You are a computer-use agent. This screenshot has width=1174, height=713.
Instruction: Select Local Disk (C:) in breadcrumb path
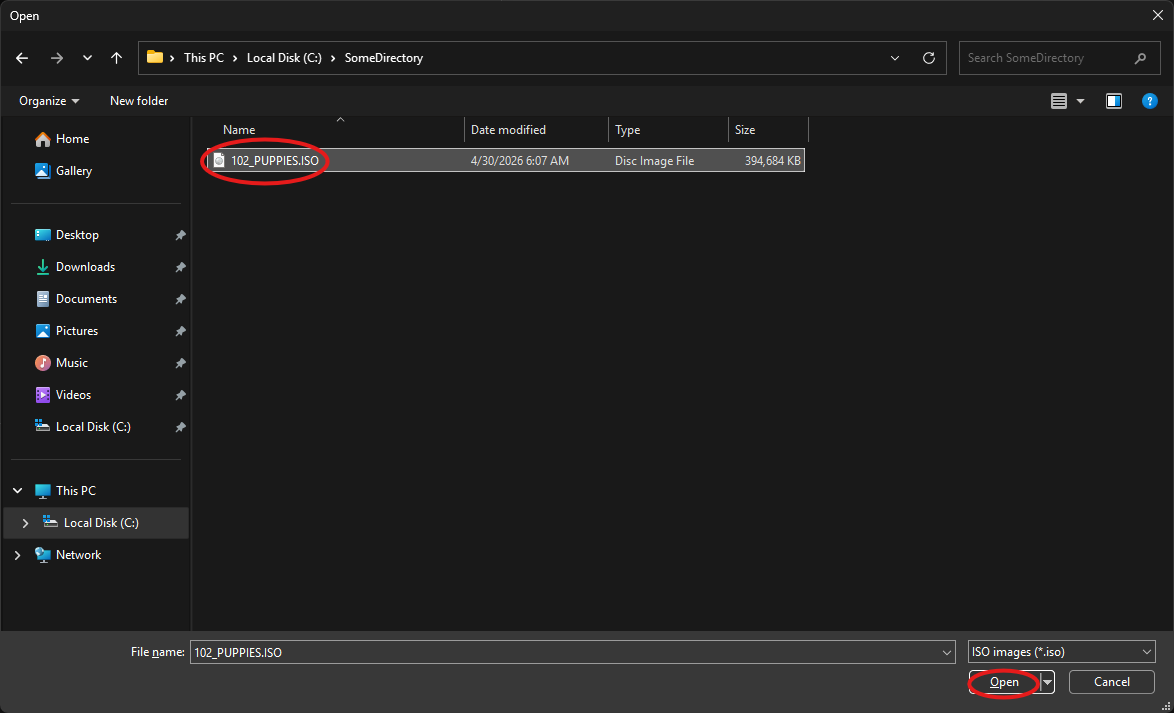tap(284, 58)
